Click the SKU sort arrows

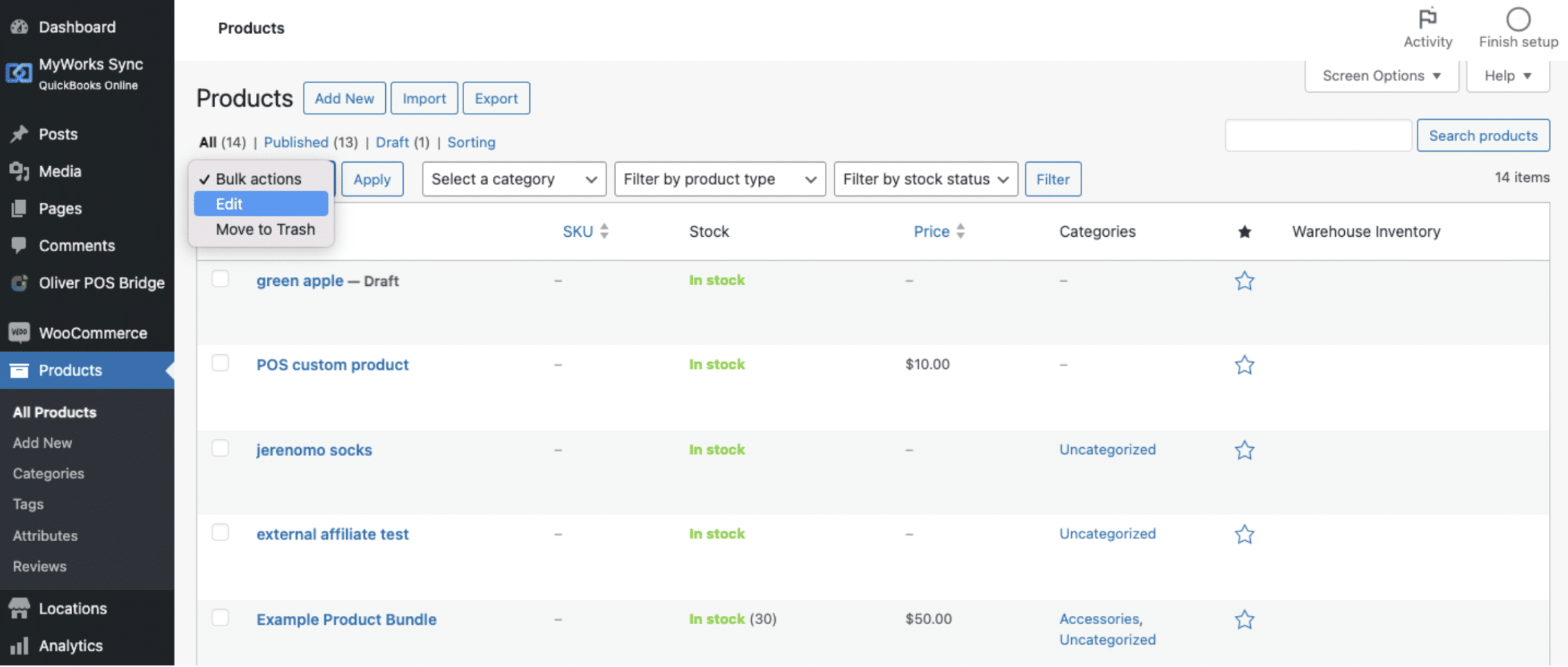pyautogui.click(x=604, y=231)
